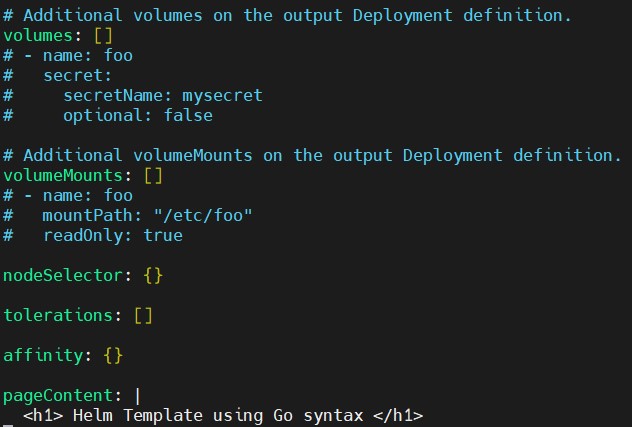
Task: Click the volumeMounts key
Action: 63,176
